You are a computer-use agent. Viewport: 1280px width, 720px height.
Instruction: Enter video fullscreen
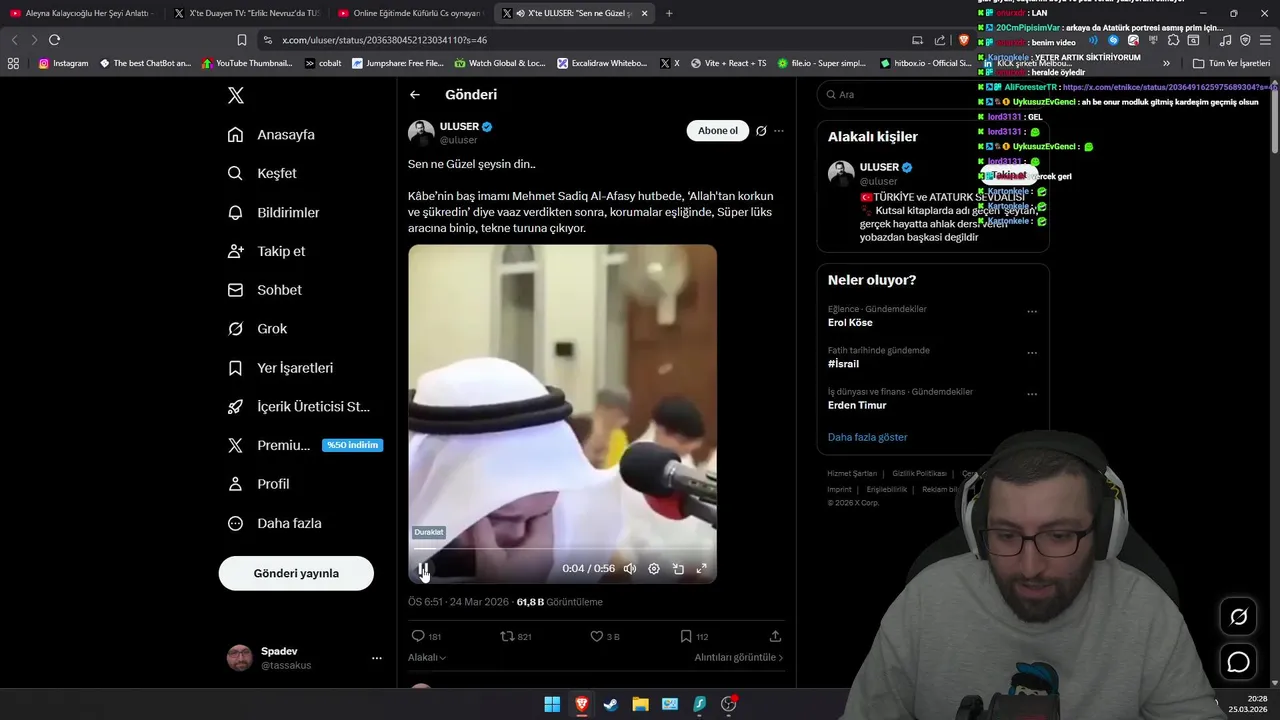coord(702,569)
